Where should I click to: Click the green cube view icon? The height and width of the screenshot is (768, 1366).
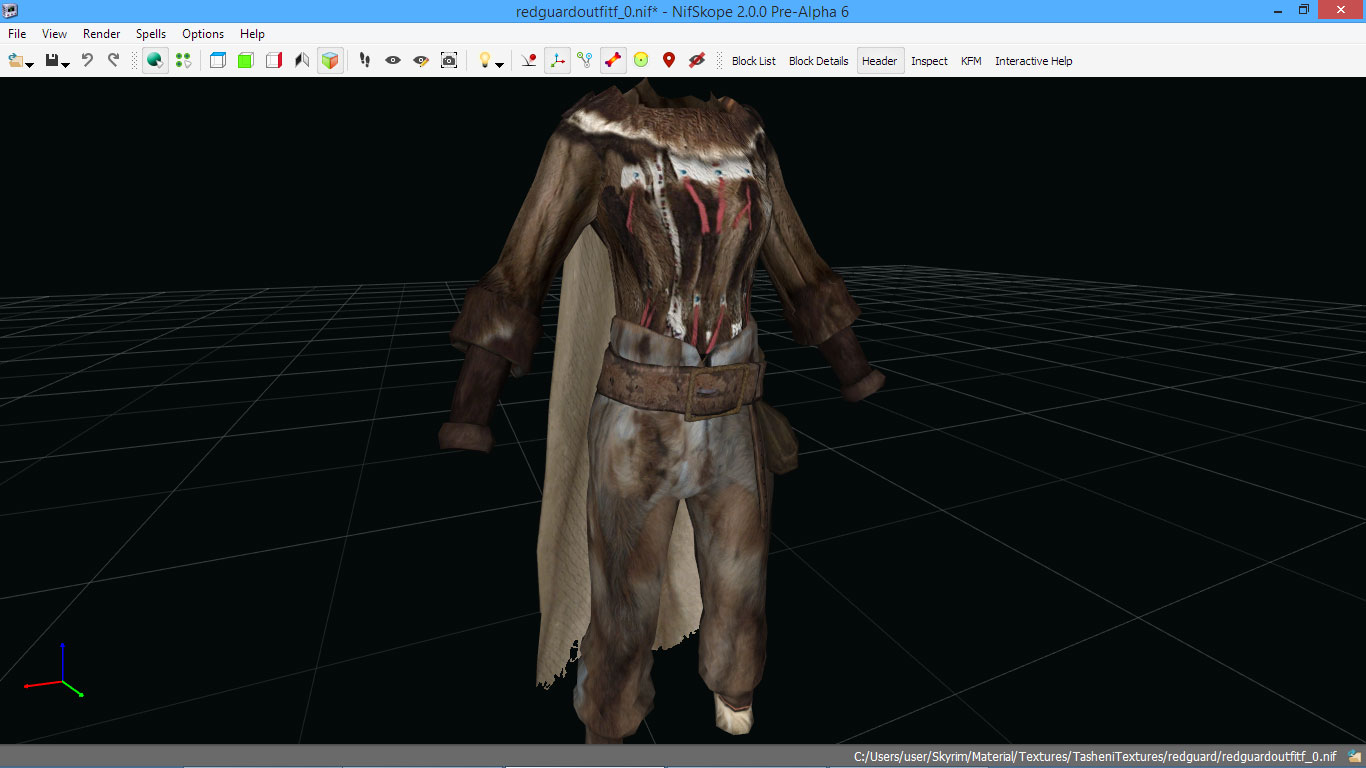(245, 61)
